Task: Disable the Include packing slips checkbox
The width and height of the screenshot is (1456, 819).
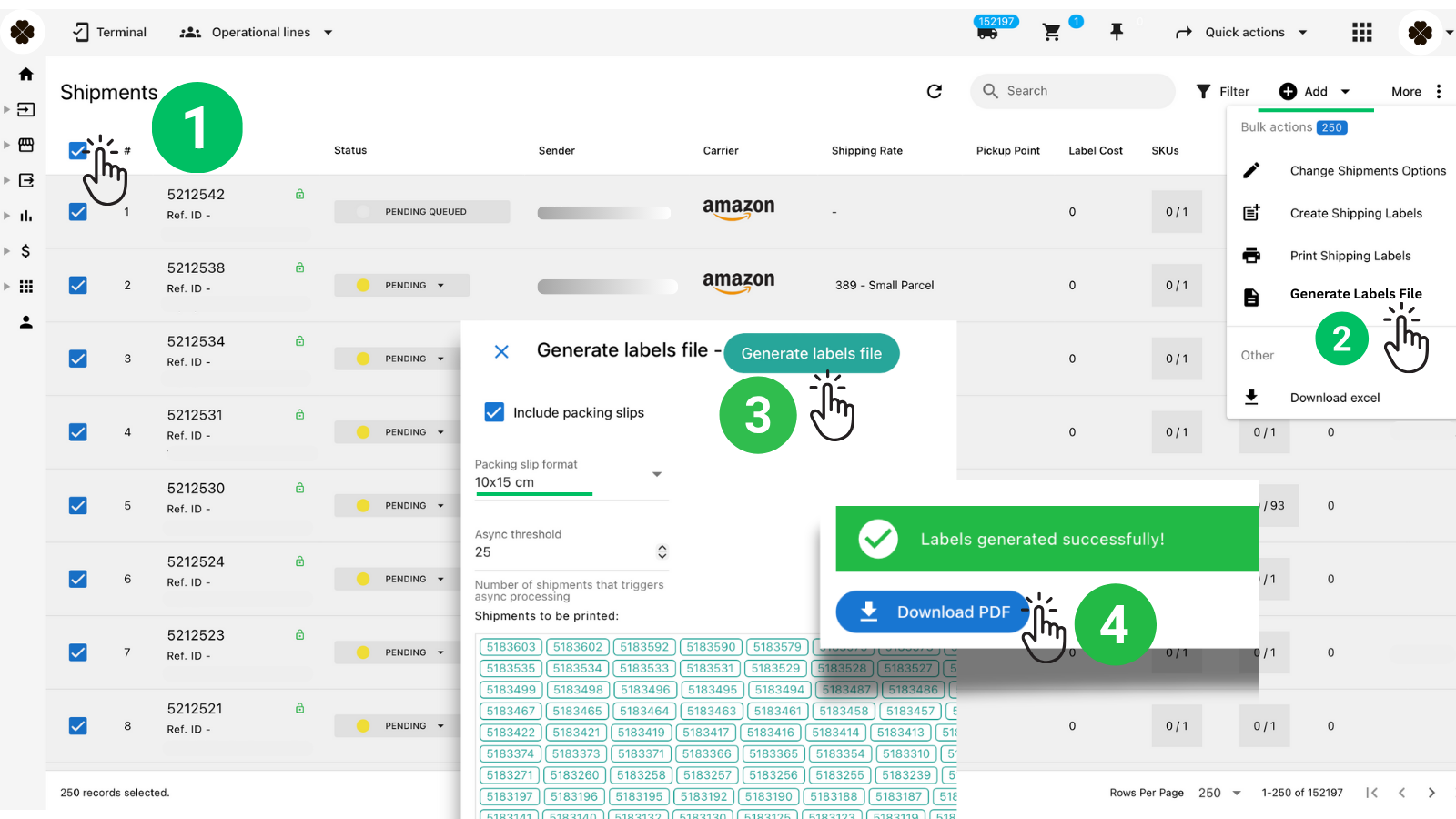Action: point(494,411)
